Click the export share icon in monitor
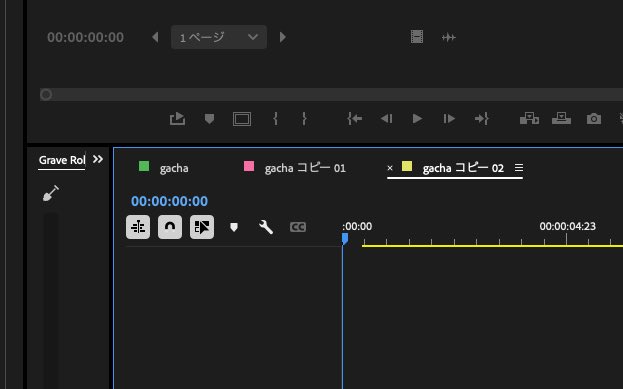 pyautogui.click(x=177, y=118)
